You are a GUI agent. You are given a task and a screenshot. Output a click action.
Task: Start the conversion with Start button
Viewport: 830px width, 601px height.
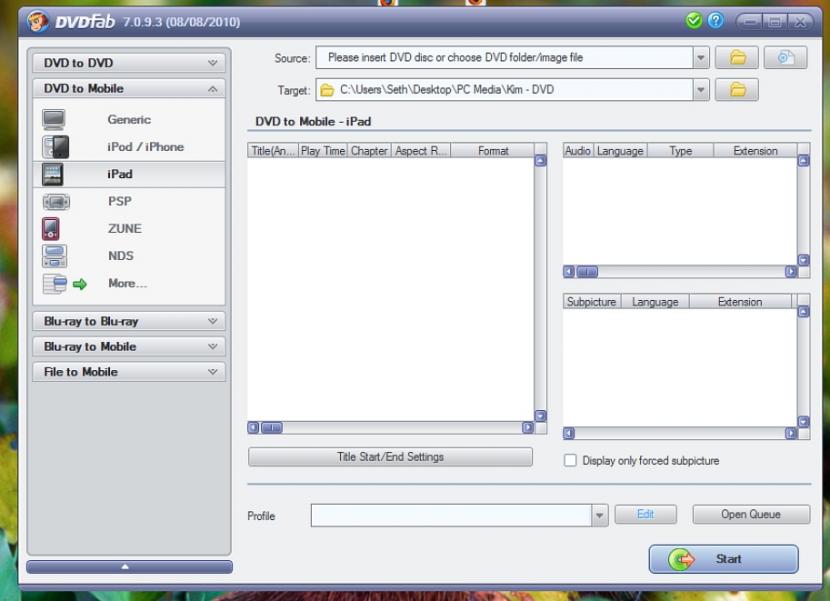(x=724, y=559)
